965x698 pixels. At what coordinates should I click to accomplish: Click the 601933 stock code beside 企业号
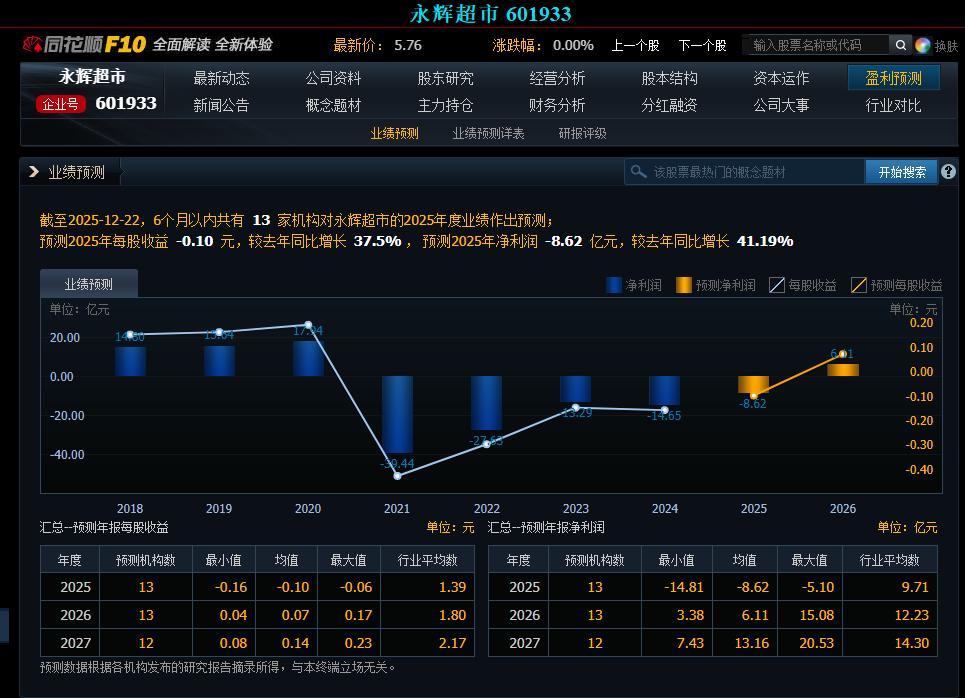tap(126, 103)
